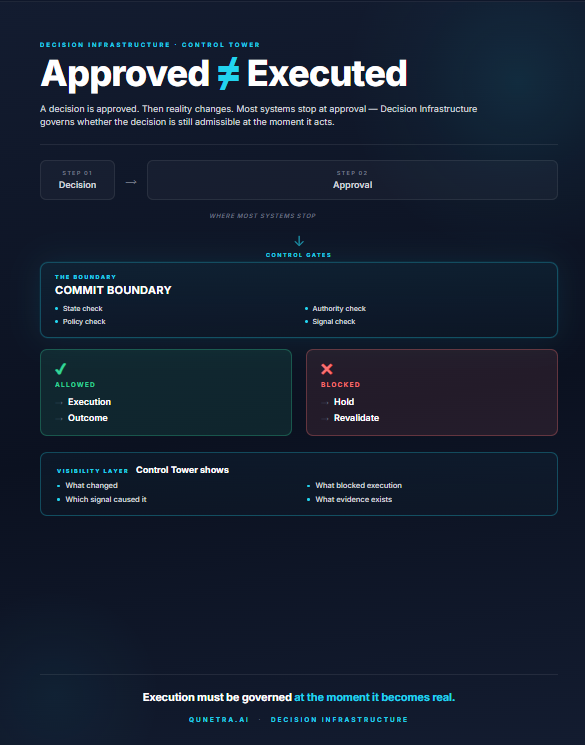The height and width of the screenshot is (745, 585).
Task: Click the COMMIT BOUNDARY heading
Action: pyautogui.click(x=113, y=290)
